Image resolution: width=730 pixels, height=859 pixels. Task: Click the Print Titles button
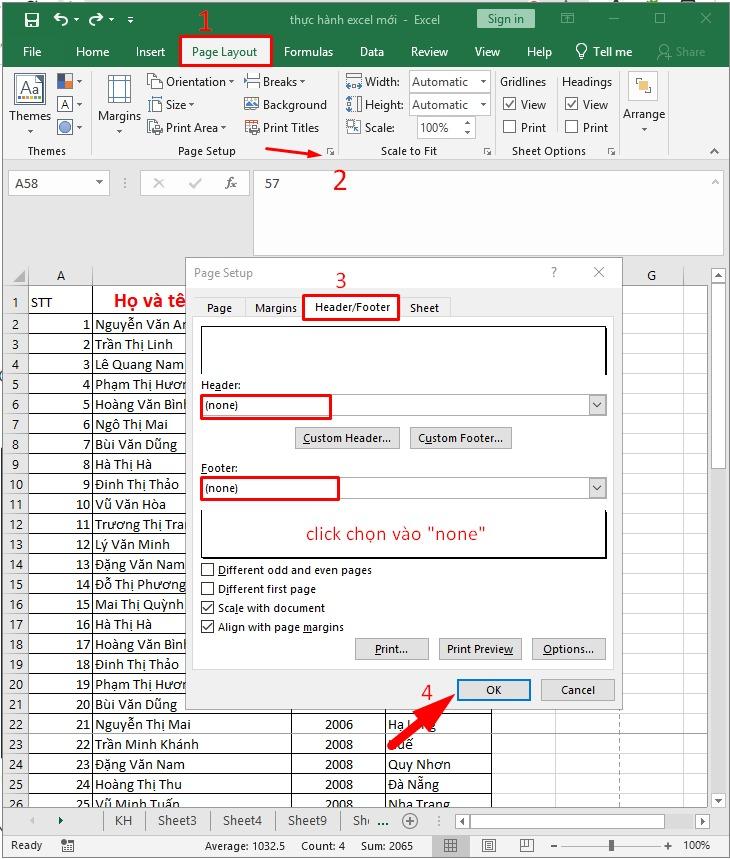click(281, 128)
